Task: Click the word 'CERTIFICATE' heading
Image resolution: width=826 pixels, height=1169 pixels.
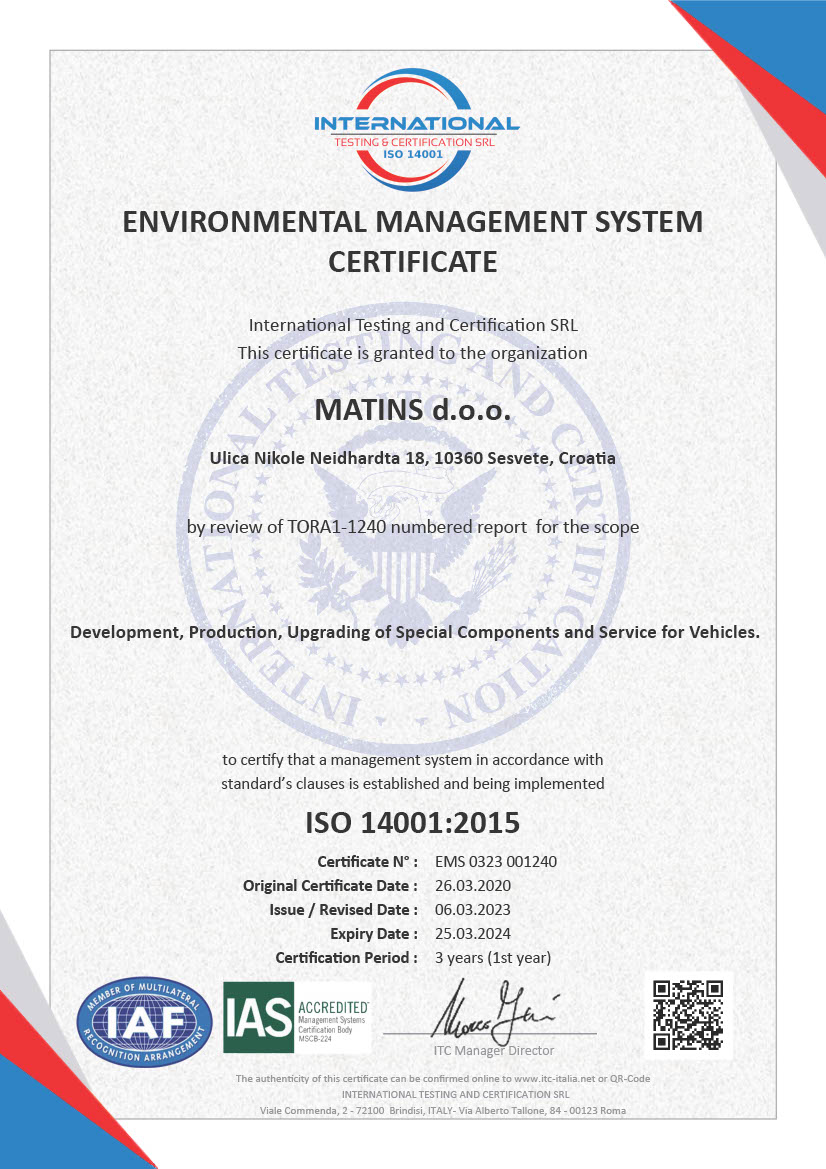Action: [x=412, y=262]
